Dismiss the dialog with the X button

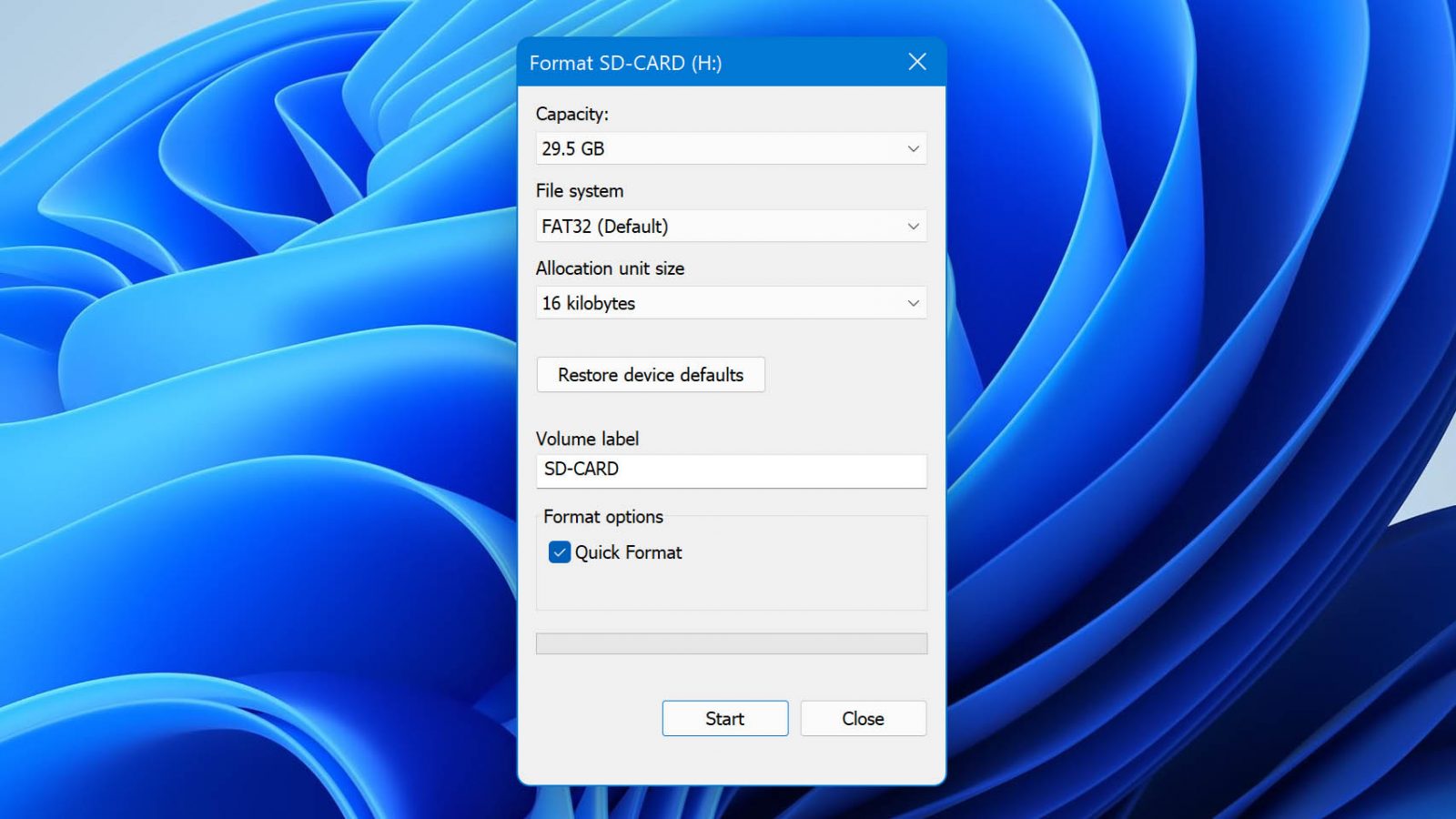pyautogui.click(x=916, y=62)
